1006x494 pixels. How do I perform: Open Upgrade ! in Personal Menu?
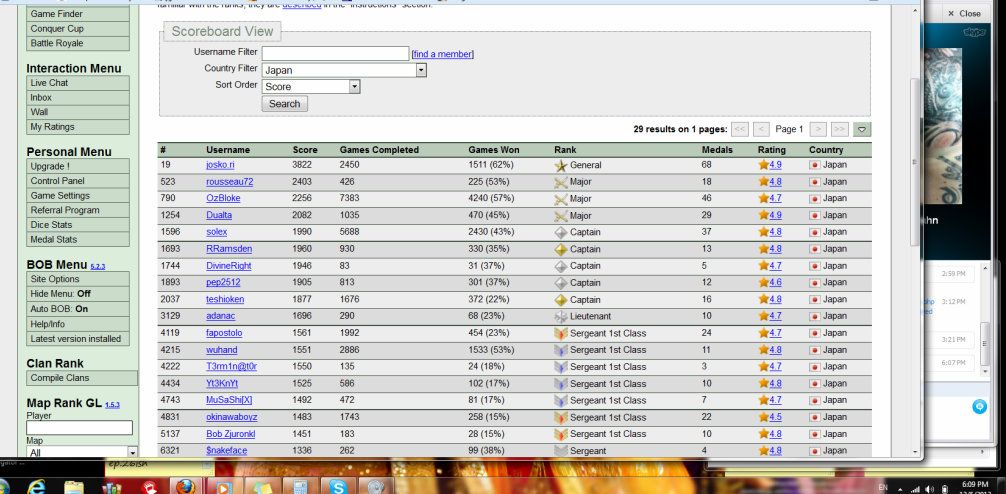pyautogui.click(x=78, y=166)
